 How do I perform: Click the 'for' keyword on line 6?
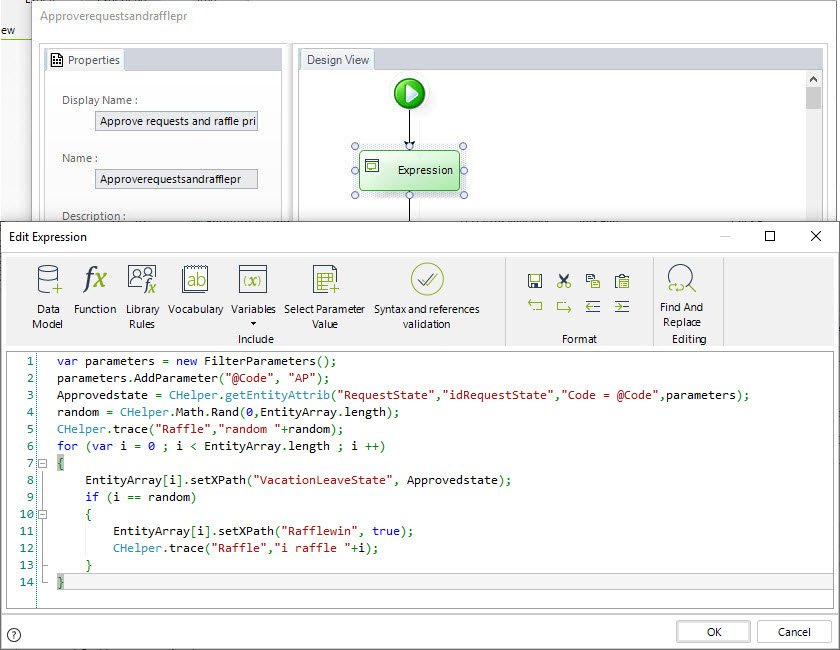(68, 446)
